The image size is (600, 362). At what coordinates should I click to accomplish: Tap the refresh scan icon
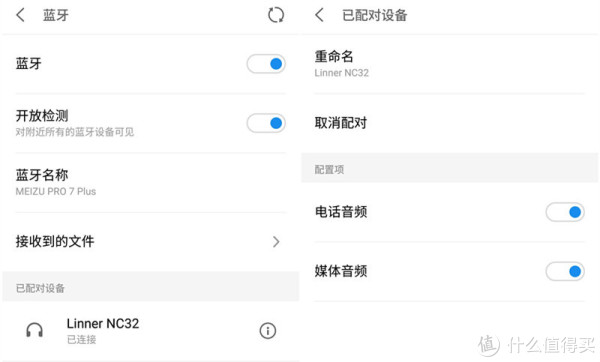click(276, 15)
